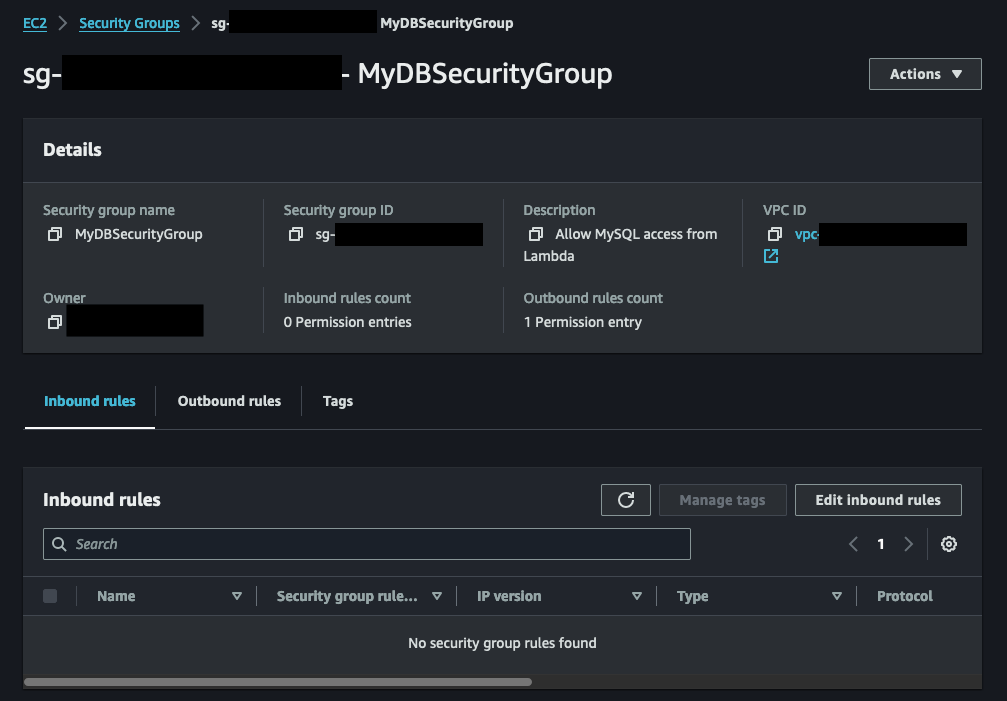The height and width of the screenshot is (701, 1007).
Task: Switch to the Outbound rules tab
Action: coord(229,401)
